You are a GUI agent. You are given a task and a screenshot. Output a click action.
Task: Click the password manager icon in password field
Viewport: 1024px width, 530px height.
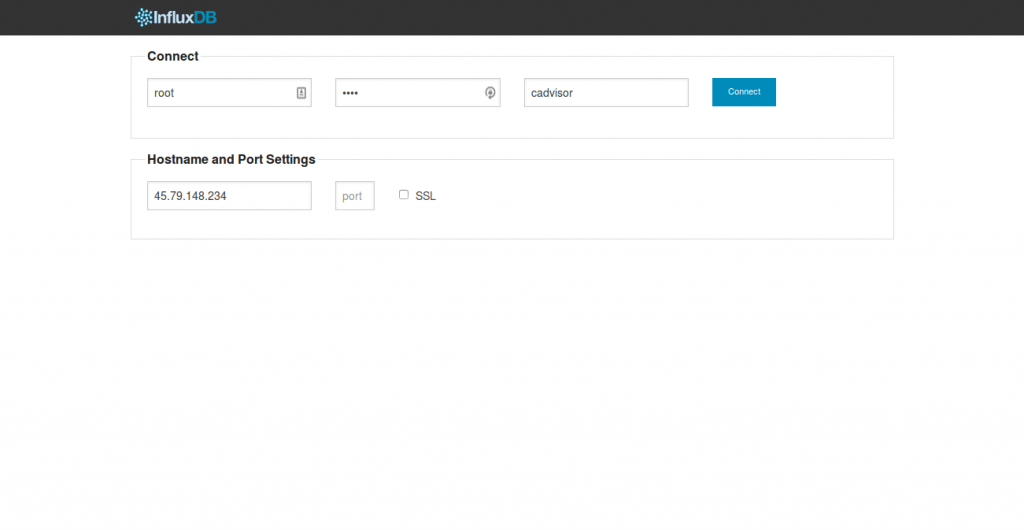tap(490, 93)
